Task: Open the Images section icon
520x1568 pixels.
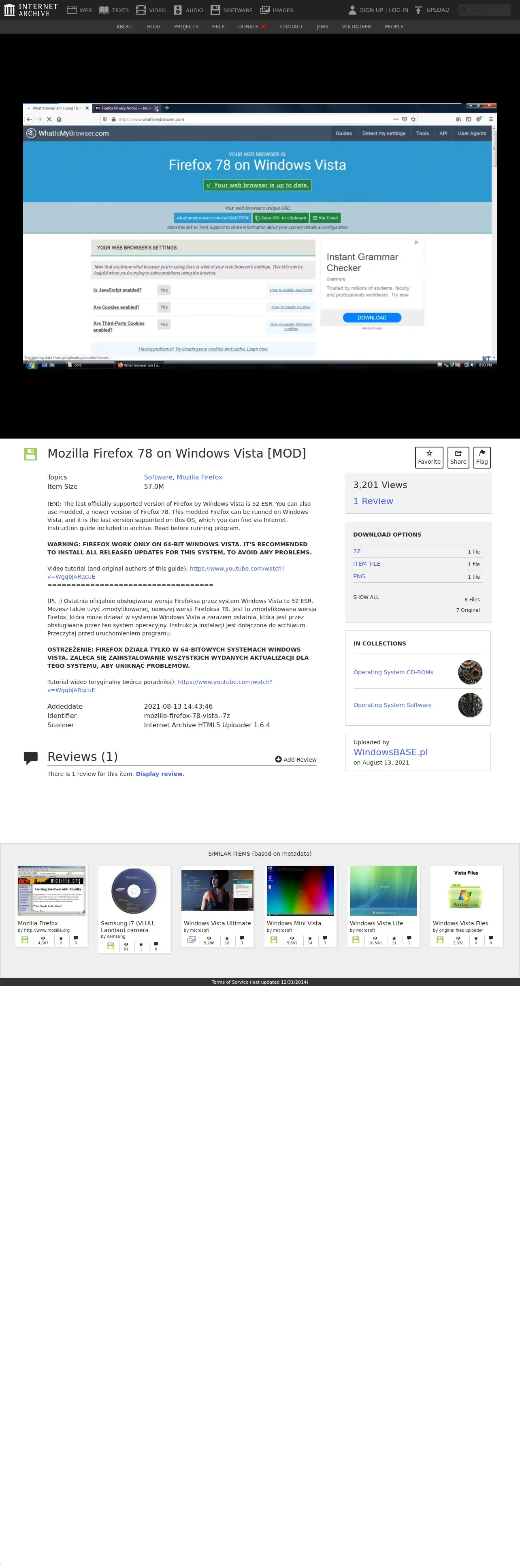Action: click(x=265, y=11)
